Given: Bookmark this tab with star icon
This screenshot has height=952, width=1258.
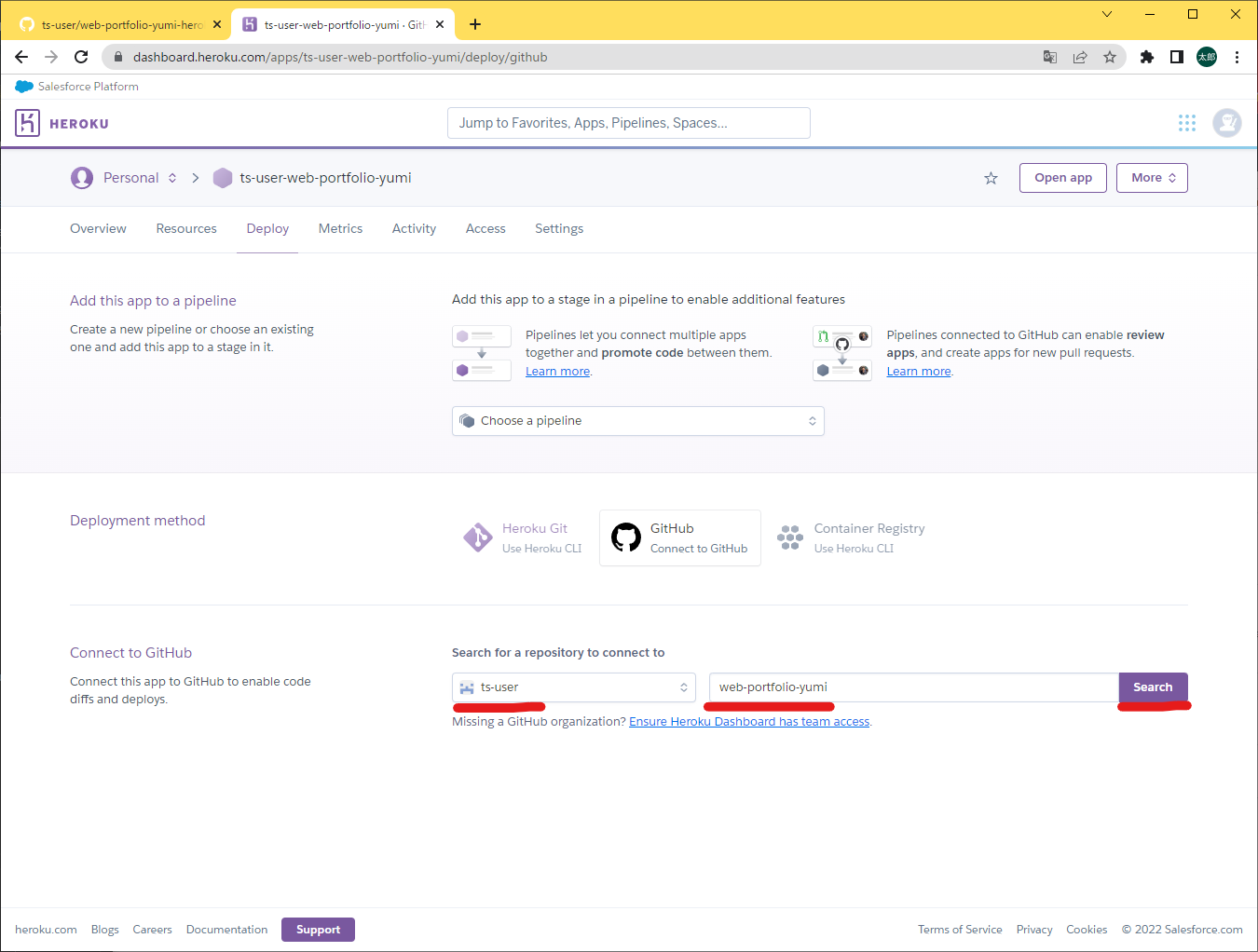Looking at the screenshot, I should point(1110,57).
